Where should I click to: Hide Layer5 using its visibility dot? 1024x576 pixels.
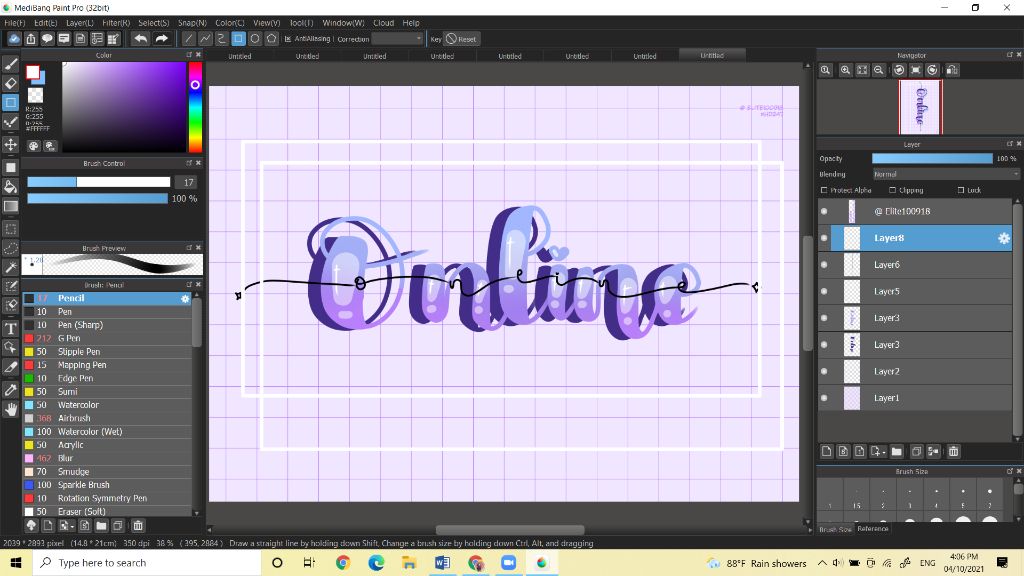point(824,291)
